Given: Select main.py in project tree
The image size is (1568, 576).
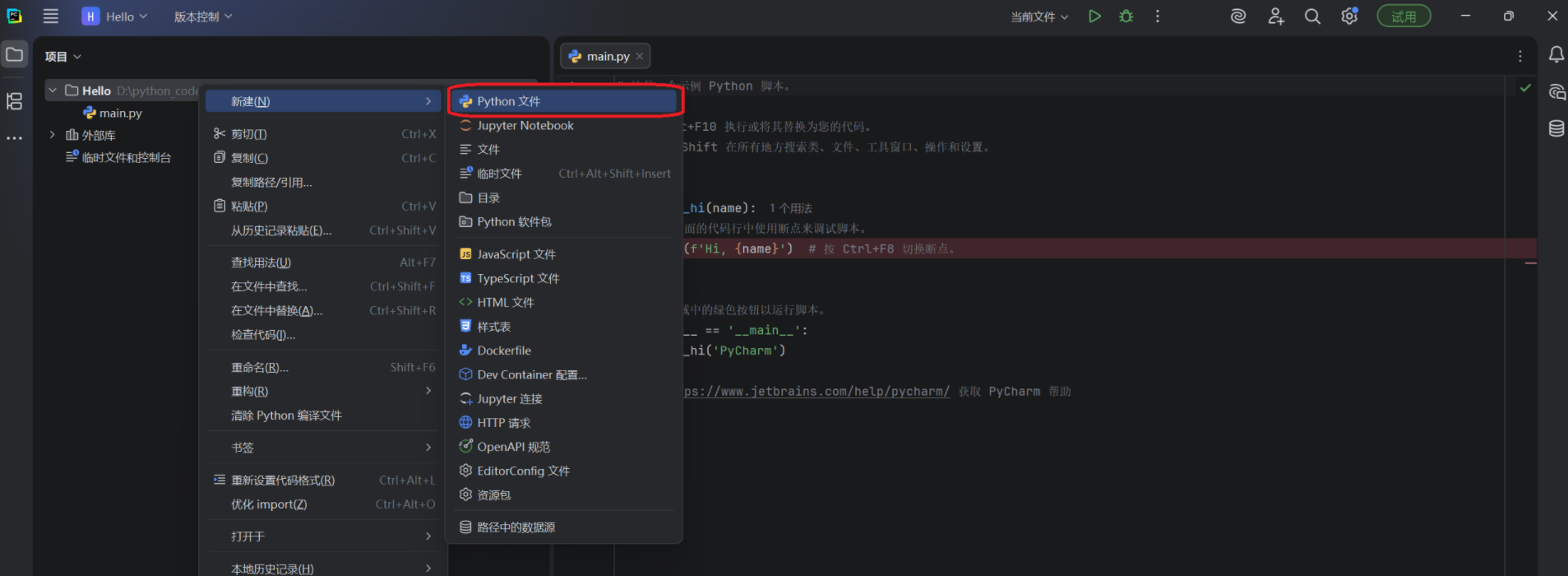Looking at the screenshot, I should click(x=113, y=114).
